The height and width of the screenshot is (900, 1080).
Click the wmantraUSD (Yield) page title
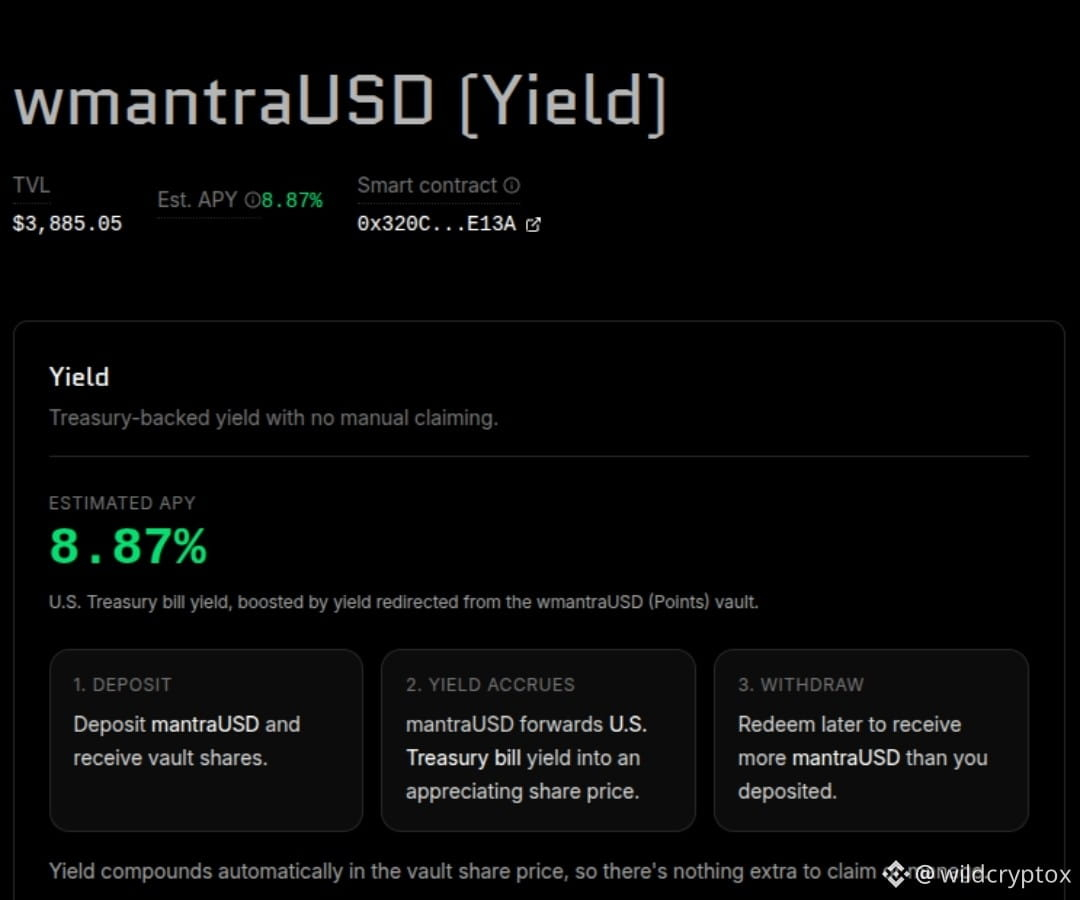(x=341, y=102)
